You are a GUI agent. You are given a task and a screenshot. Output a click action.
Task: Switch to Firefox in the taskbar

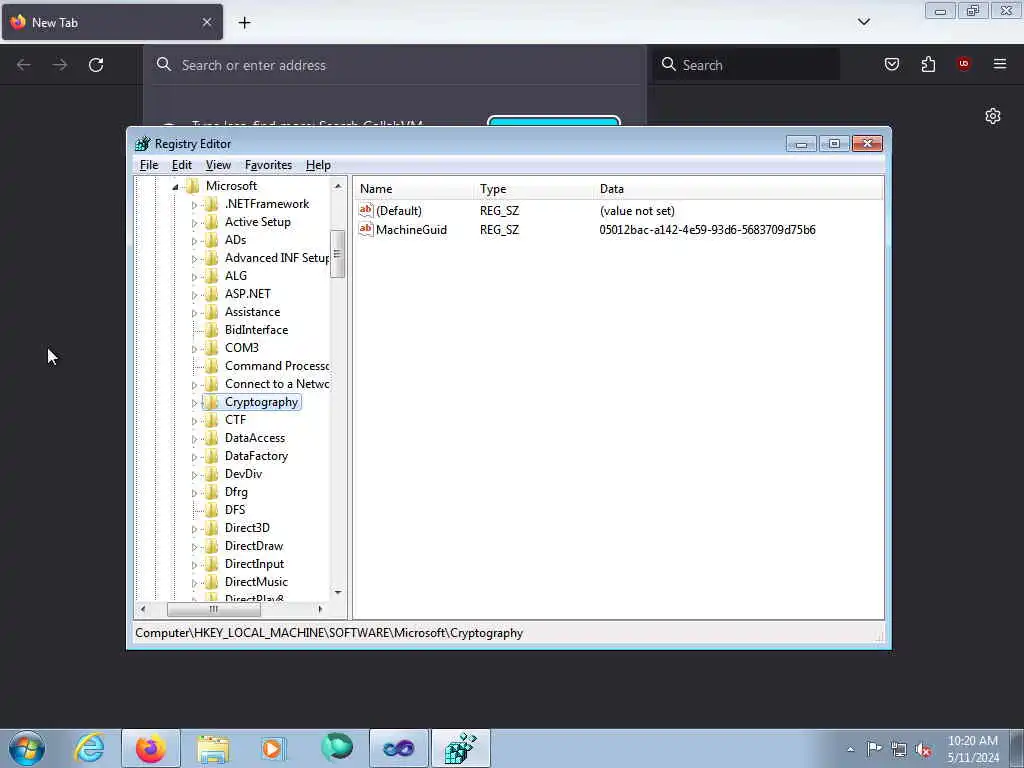[150, 748]
